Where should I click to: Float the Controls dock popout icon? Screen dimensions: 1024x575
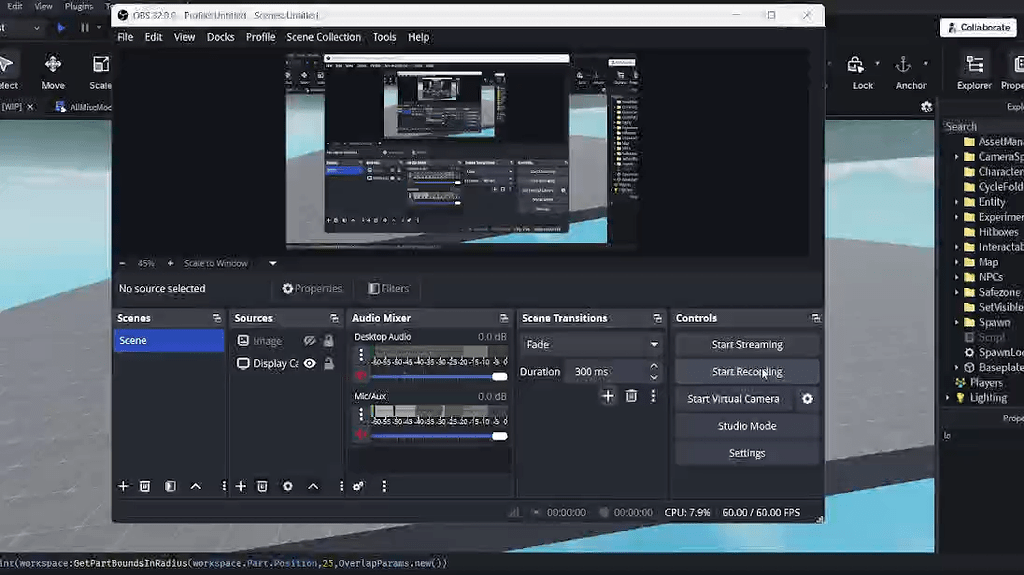(816, 318)
